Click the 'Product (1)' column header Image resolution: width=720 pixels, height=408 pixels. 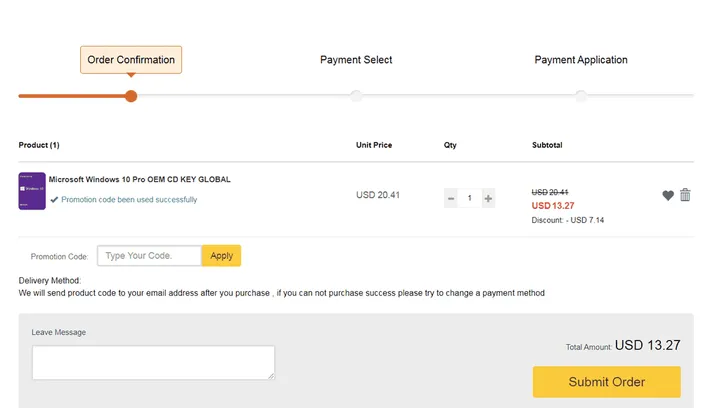[x=39, y=145]
